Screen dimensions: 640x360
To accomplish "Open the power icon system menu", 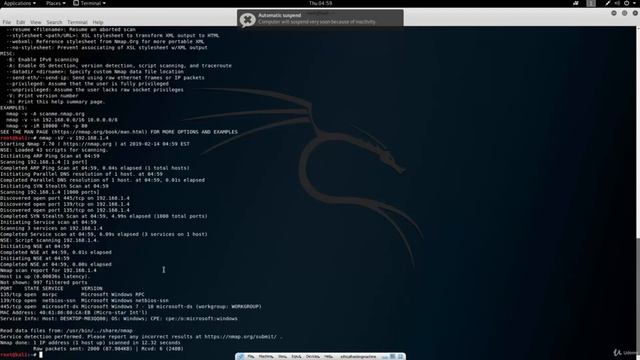I will [x=627, y=3].
